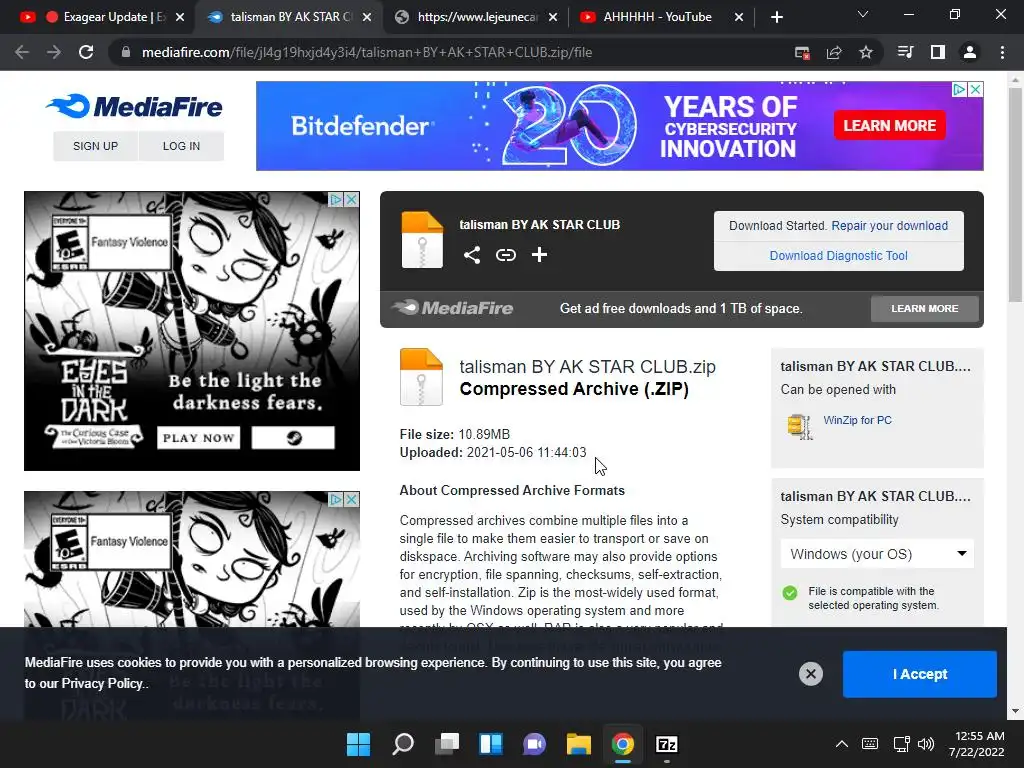Click the network tray icon
The image size is (1024, 768).
[901, 744]
